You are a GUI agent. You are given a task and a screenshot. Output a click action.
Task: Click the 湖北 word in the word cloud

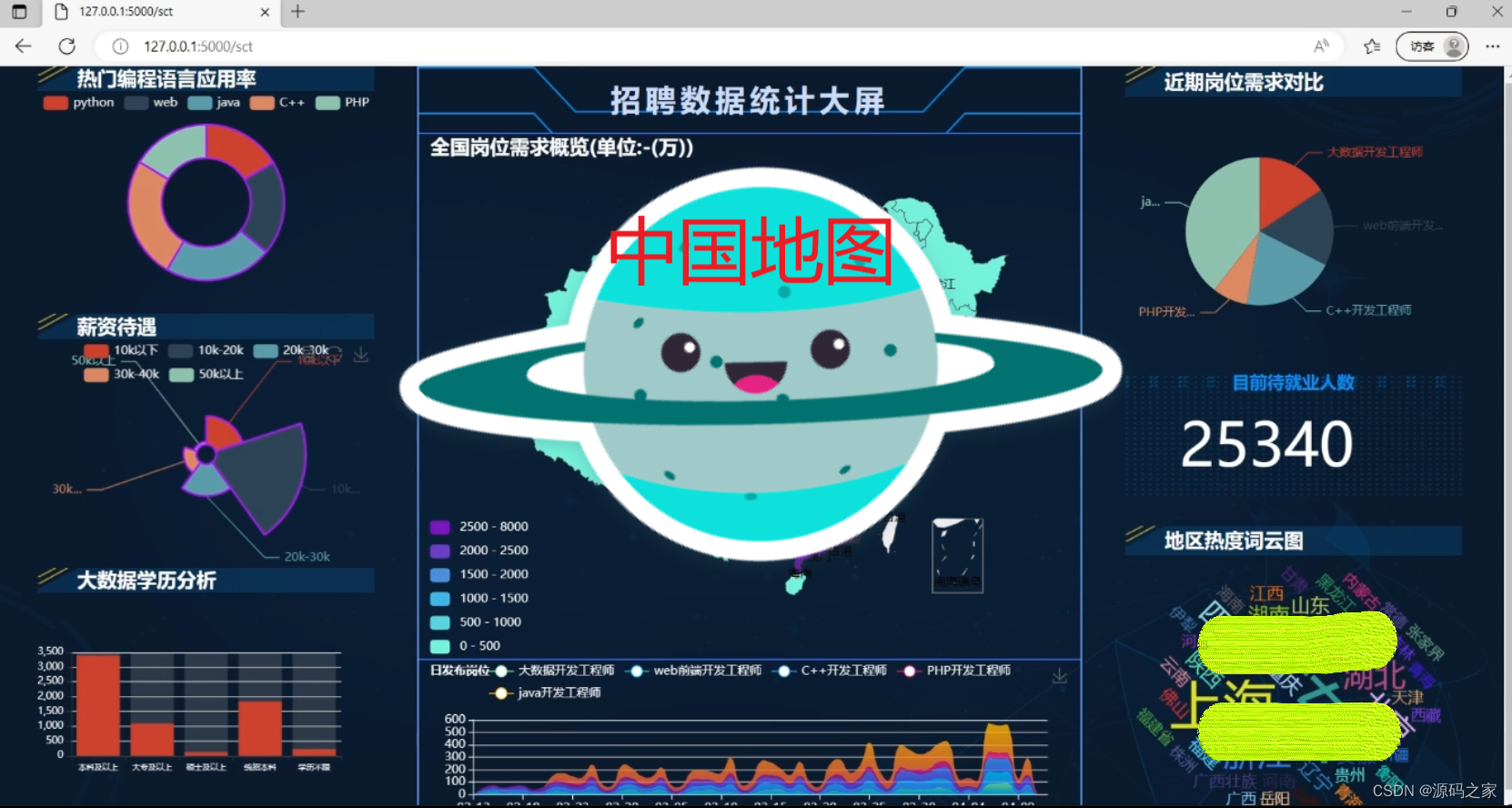point(1375,677)
